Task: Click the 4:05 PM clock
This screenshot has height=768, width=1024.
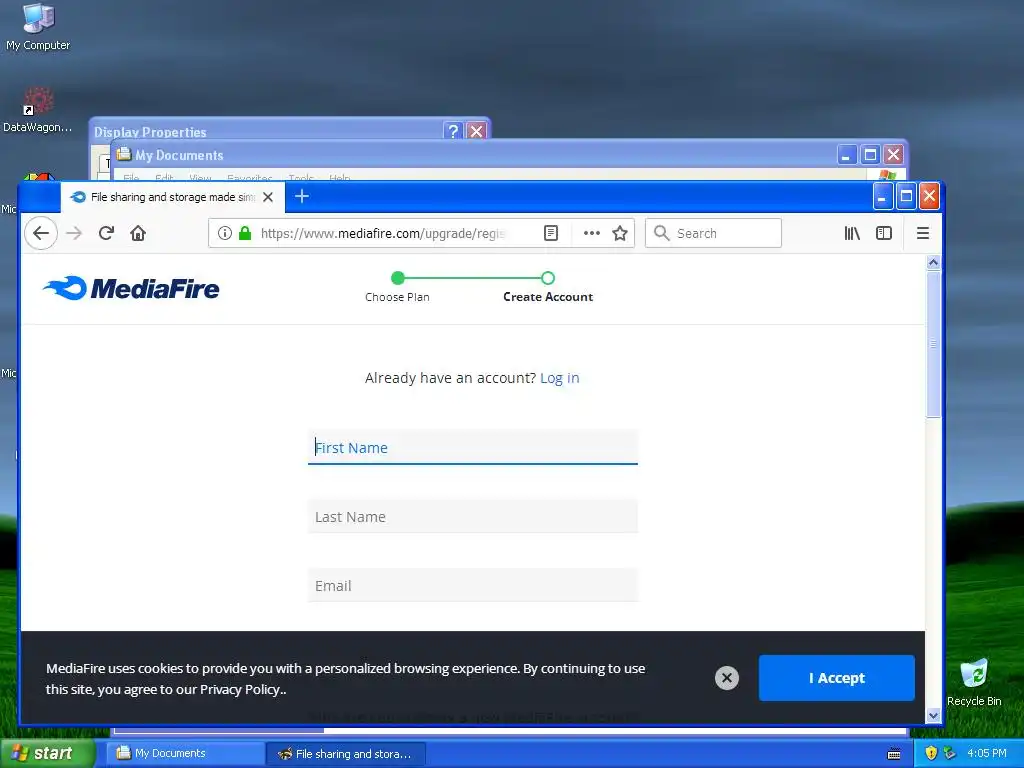Action: click(987, 753)
